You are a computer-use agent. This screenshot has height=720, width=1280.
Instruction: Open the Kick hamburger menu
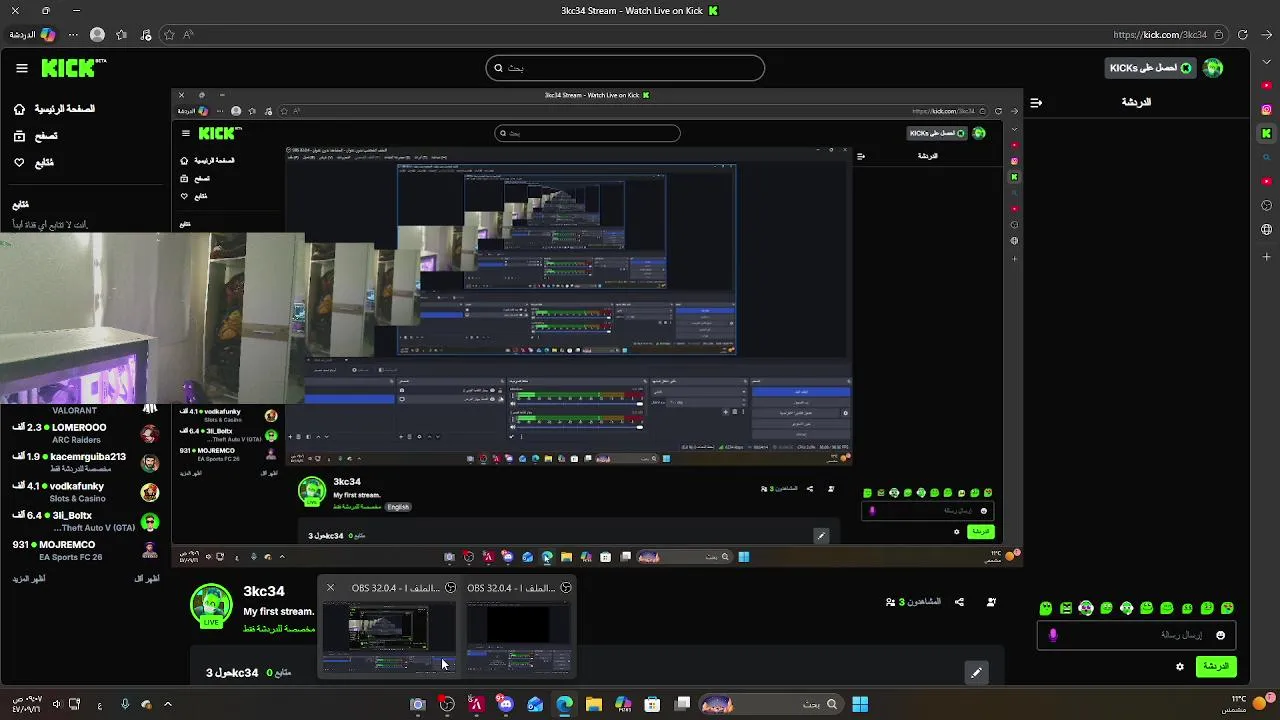(22, 68)
